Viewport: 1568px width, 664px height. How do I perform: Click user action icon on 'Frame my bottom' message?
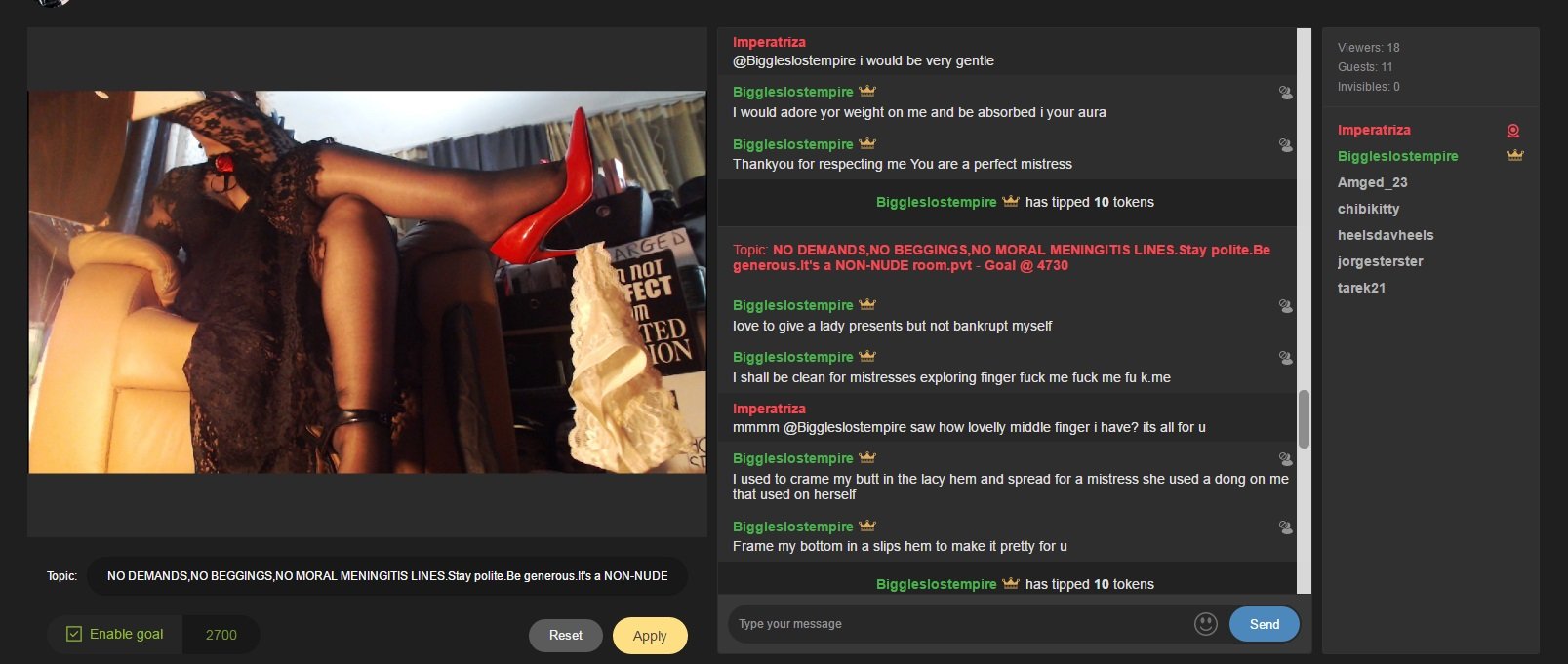pos(1286,527)
